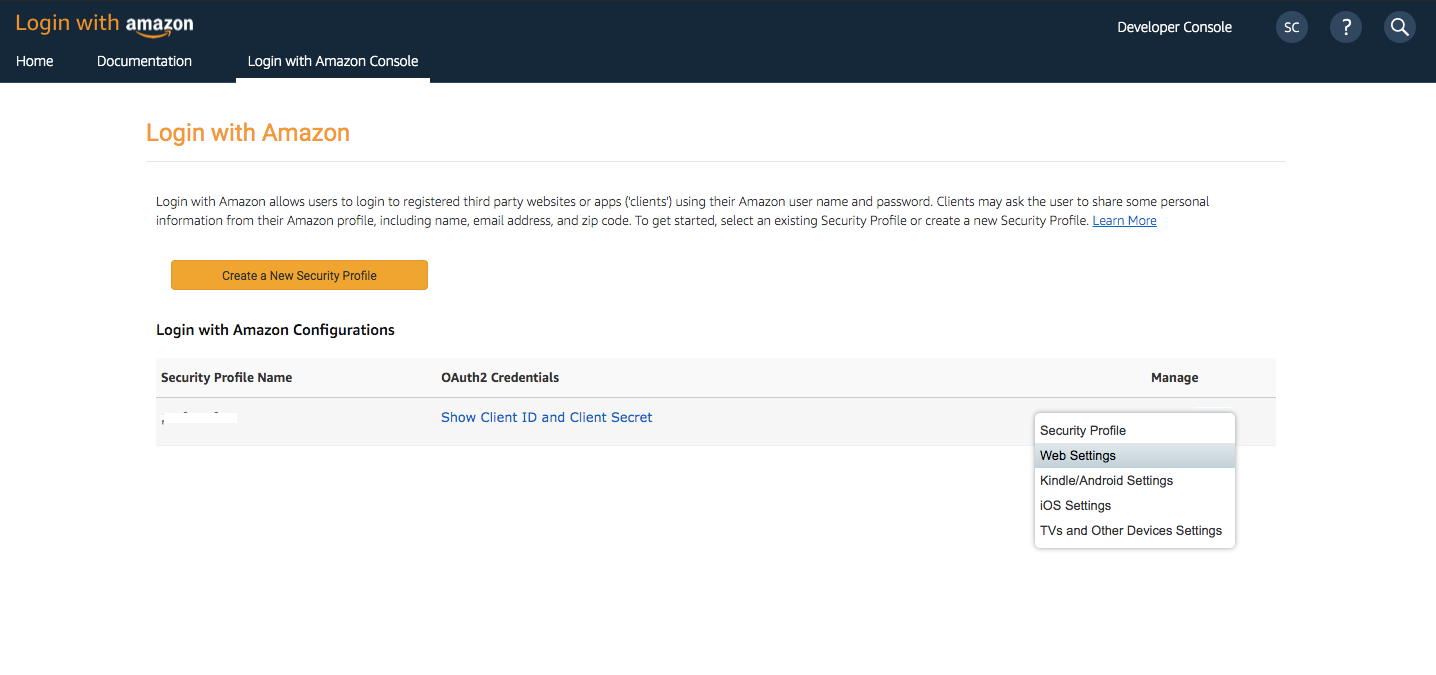The image size is (1436, 675).
Task: Show Client ID and Client Secret
Action: (546, 417)
